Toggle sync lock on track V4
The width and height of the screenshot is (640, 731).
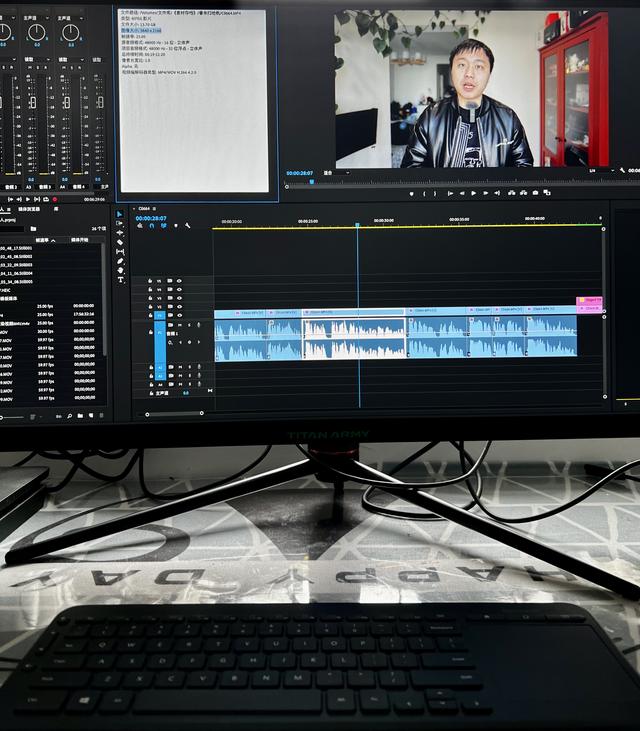(x=170, y=290)
